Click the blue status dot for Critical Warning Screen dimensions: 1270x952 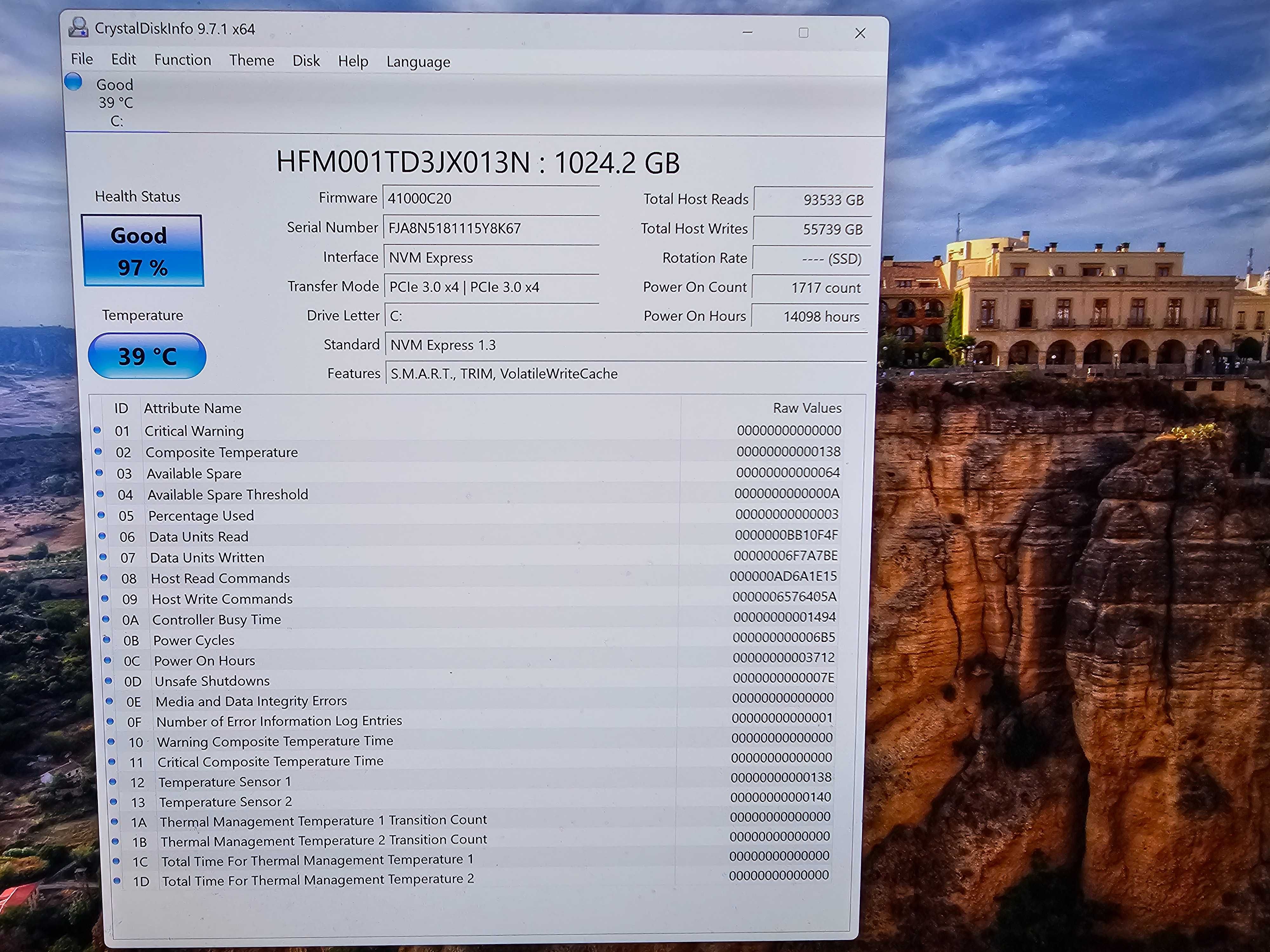tap(97, 430)
